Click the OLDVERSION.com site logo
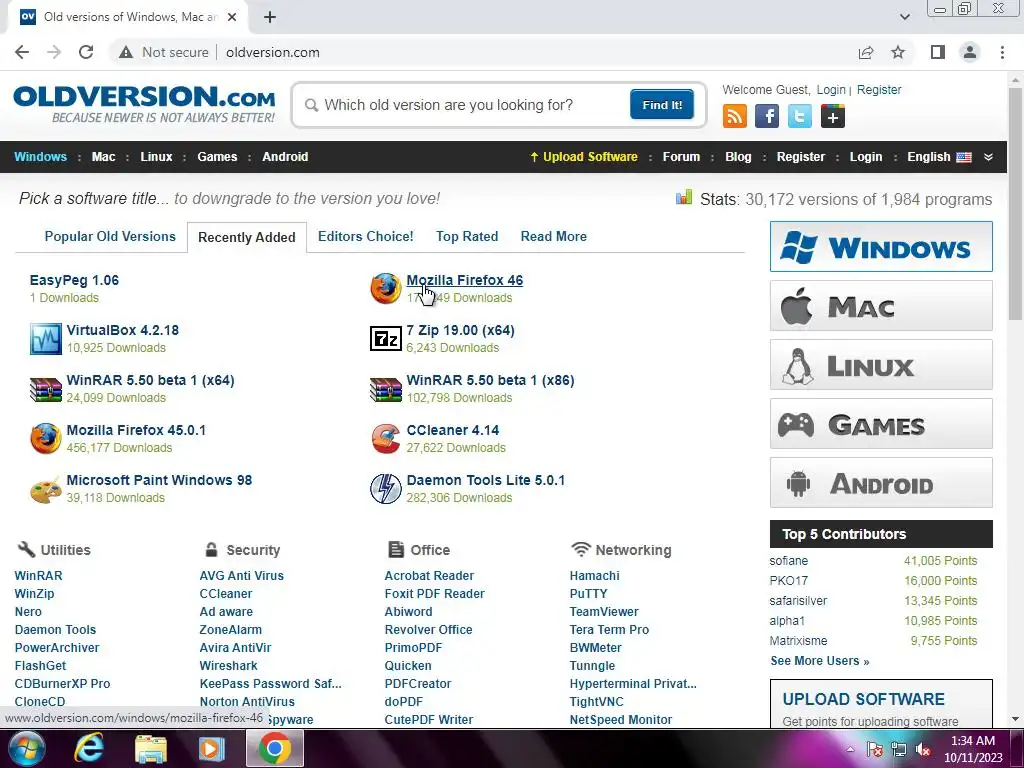This screenshot has width=1024, height=768. [144, 104]
